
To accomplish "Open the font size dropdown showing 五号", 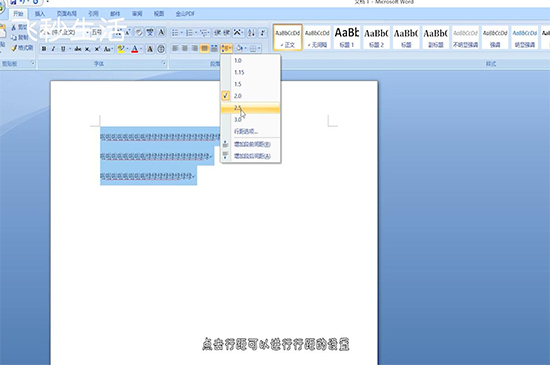I will pyautogui.click(x=99, y=33).
